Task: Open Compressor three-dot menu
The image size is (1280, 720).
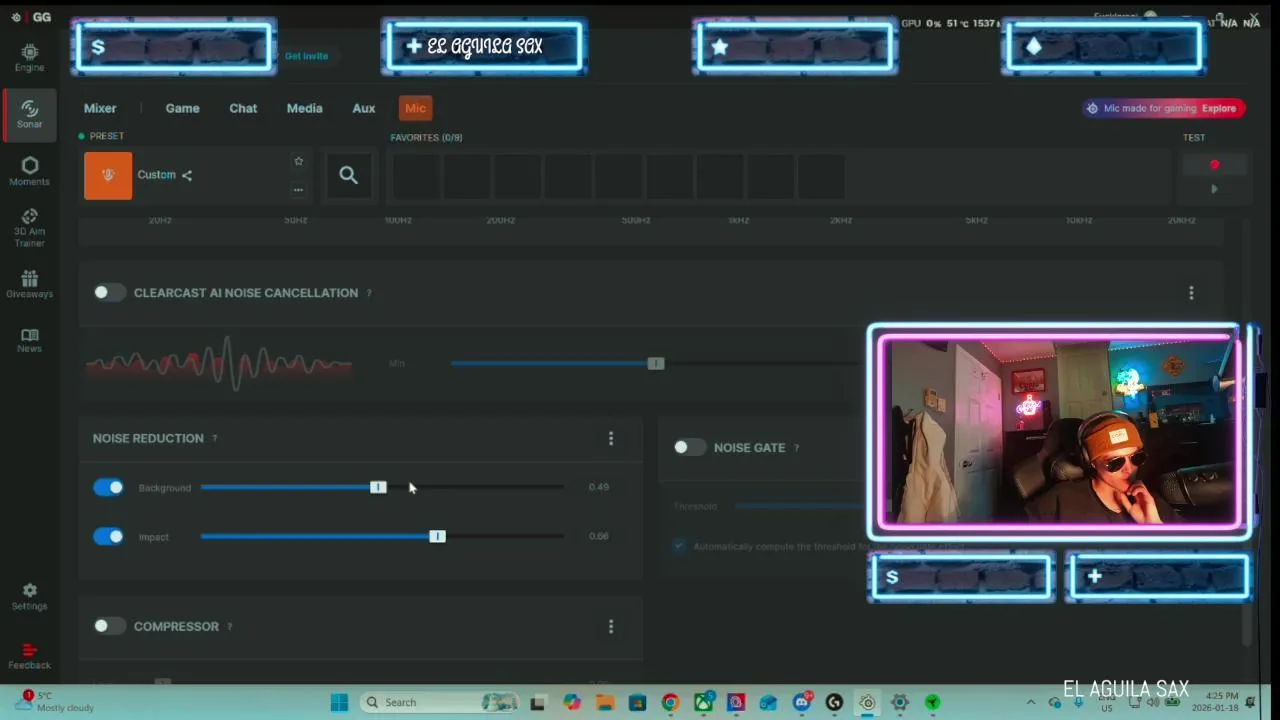Action: [611, 626]
